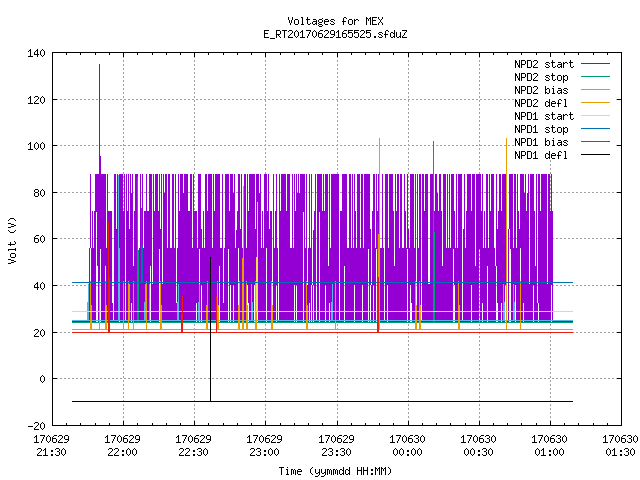Click the black NPD1 defl vertical spike

(x=211, y=329)
